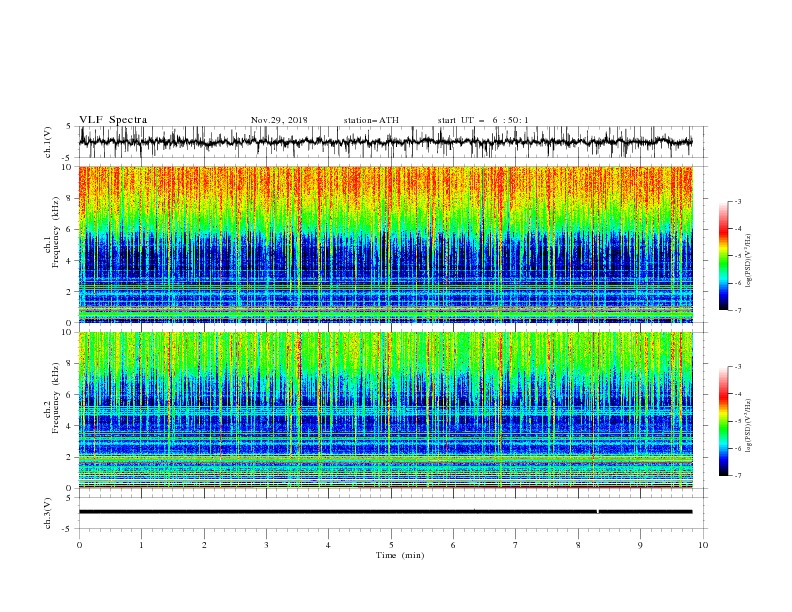
Task: Click the '7' tick on Time axis
Action: click(516, 545)
